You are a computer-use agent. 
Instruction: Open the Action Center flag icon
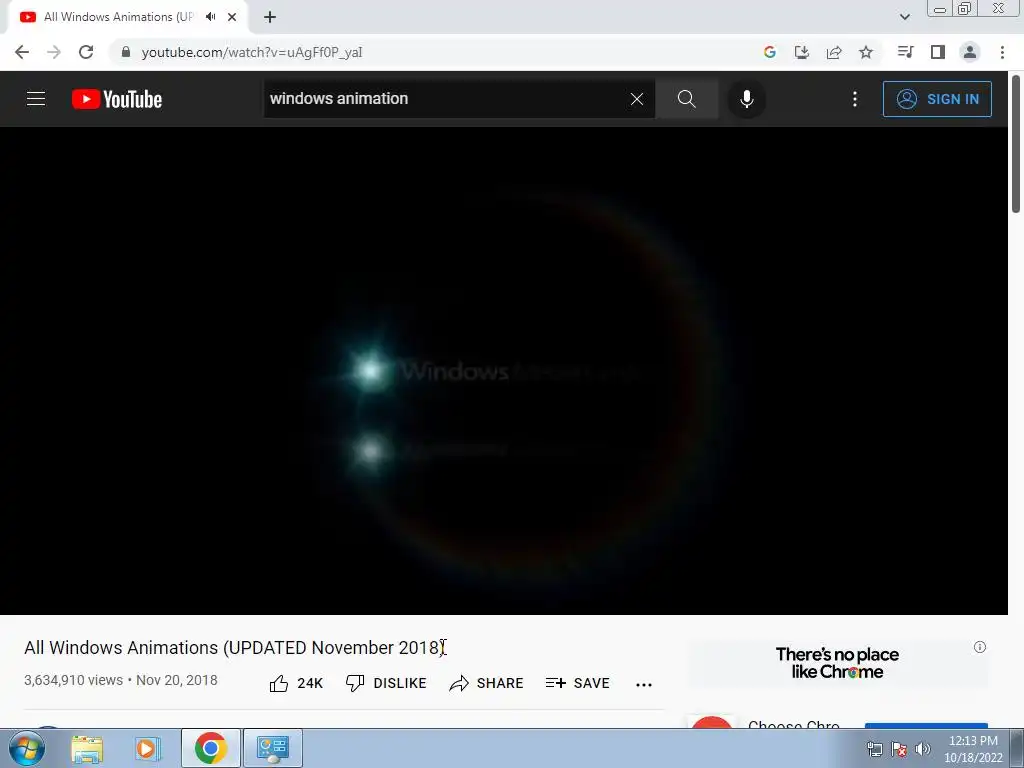click(899, 749)
